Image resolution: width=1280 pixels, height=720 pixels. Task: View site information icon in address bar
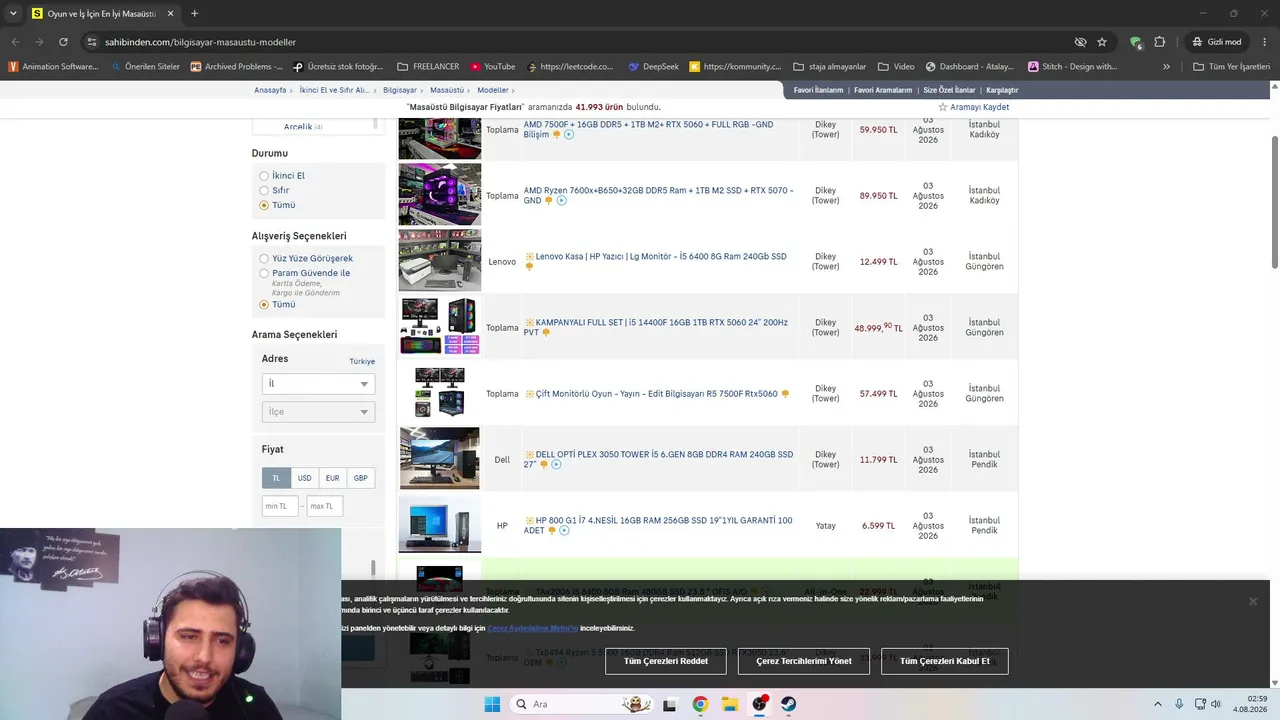(92, 42)
